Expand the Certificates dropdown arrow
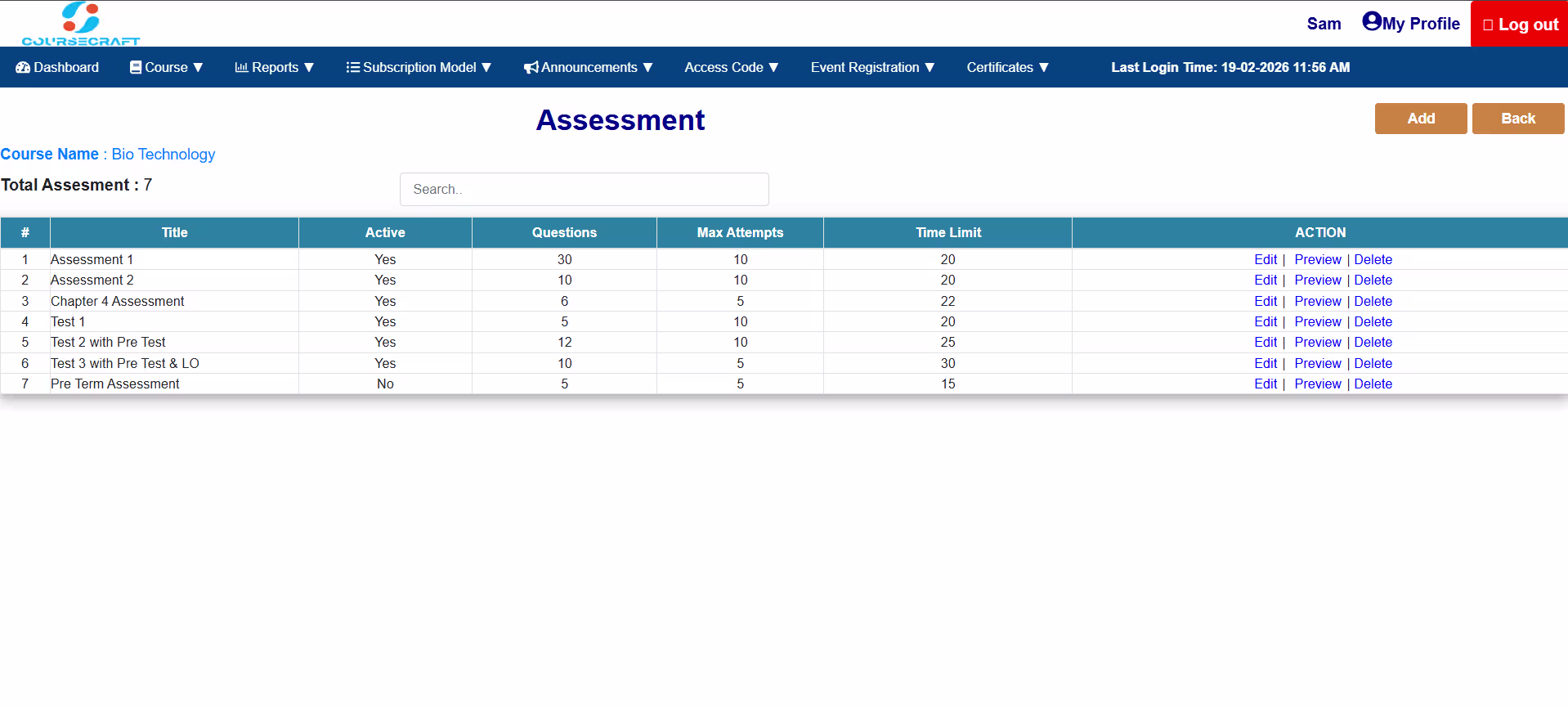This screenshot has height=709, width=1568. 1044,68
